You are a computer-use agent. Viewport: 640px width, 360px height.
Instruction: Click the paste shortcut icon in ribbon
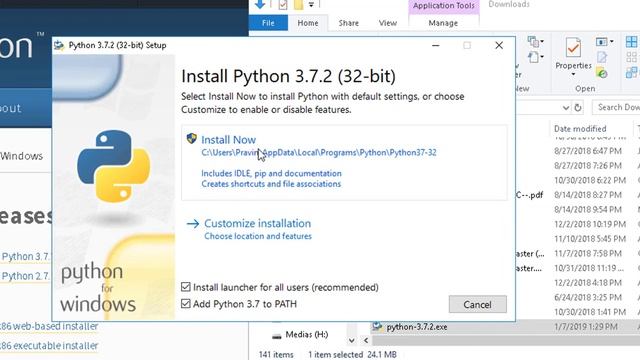click(535, 57)
